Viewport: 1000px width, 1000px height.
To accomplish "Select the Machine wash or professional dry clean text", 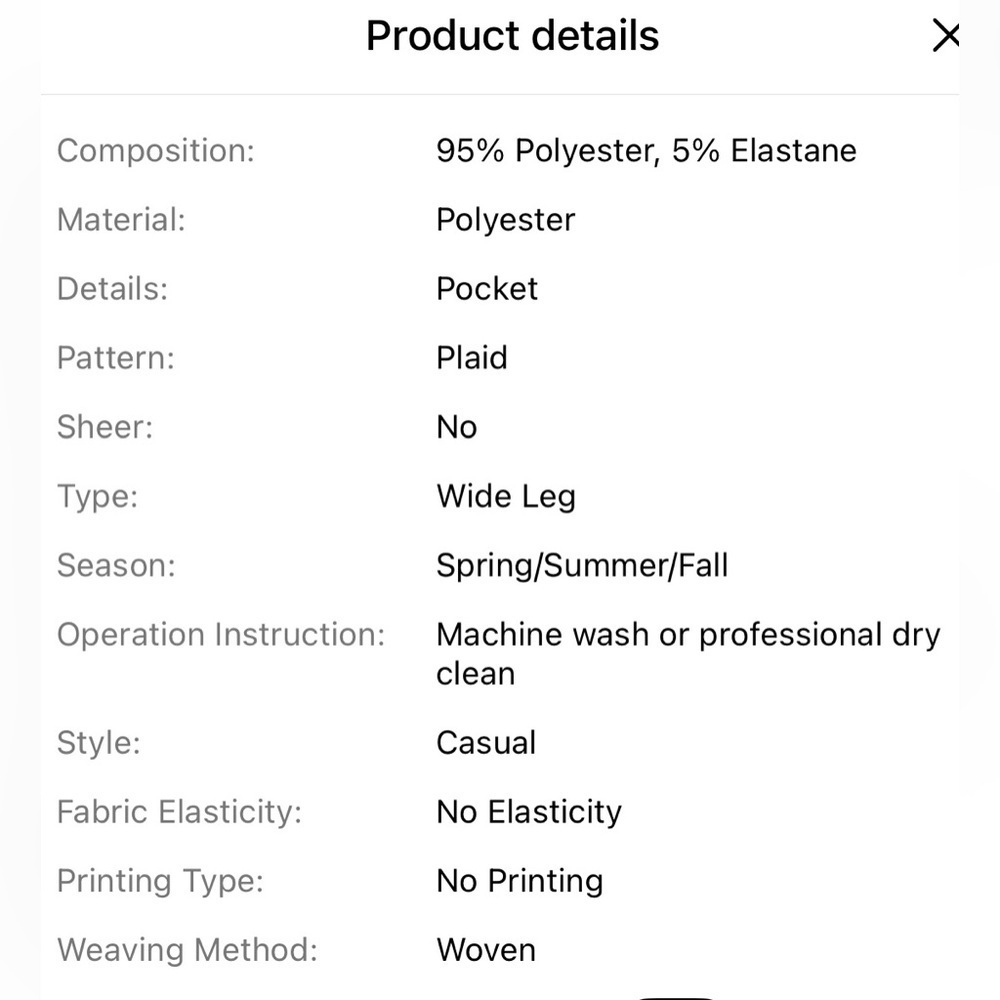I will click(688, 654).
